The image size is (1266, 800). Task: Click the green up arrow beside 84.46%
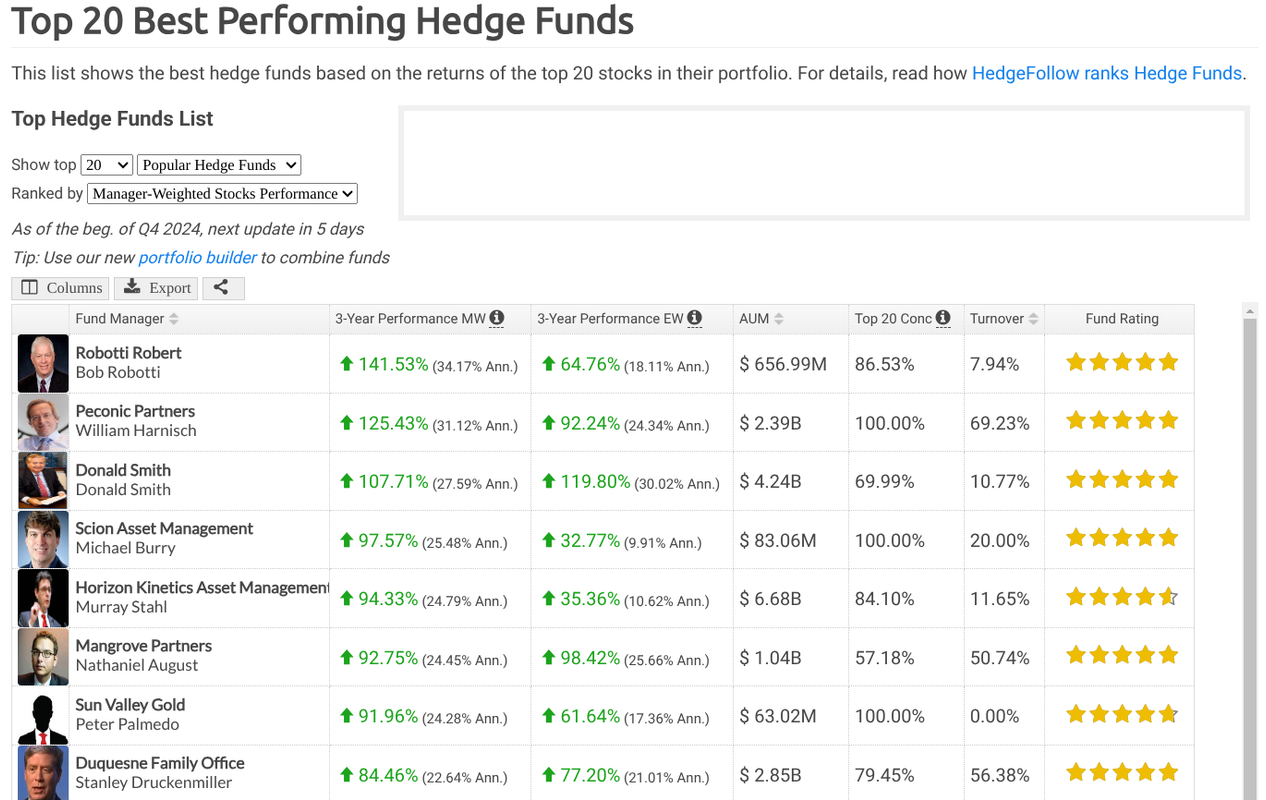pos(346,775)
